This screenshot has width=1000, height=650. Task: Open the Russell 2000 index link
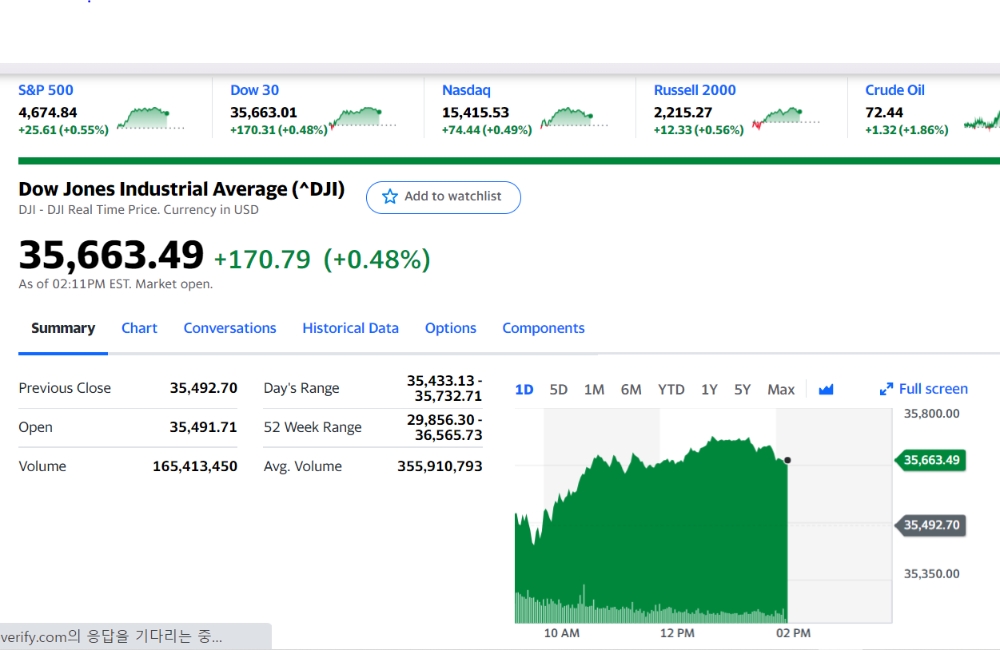tap(695, 90)
